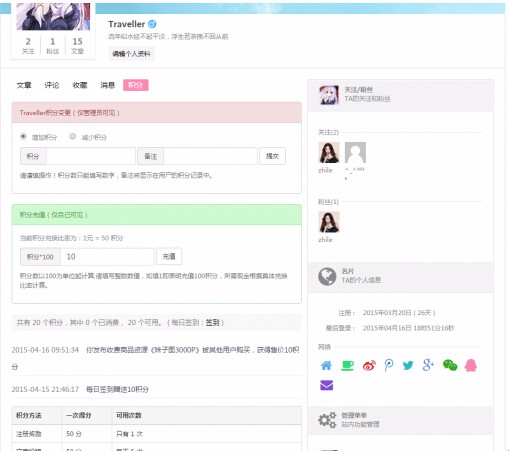The width and height of the screenshot is (509, 451).
Task: Click the zhile name under 粉丝(1)
Action: tap(325, 240)
